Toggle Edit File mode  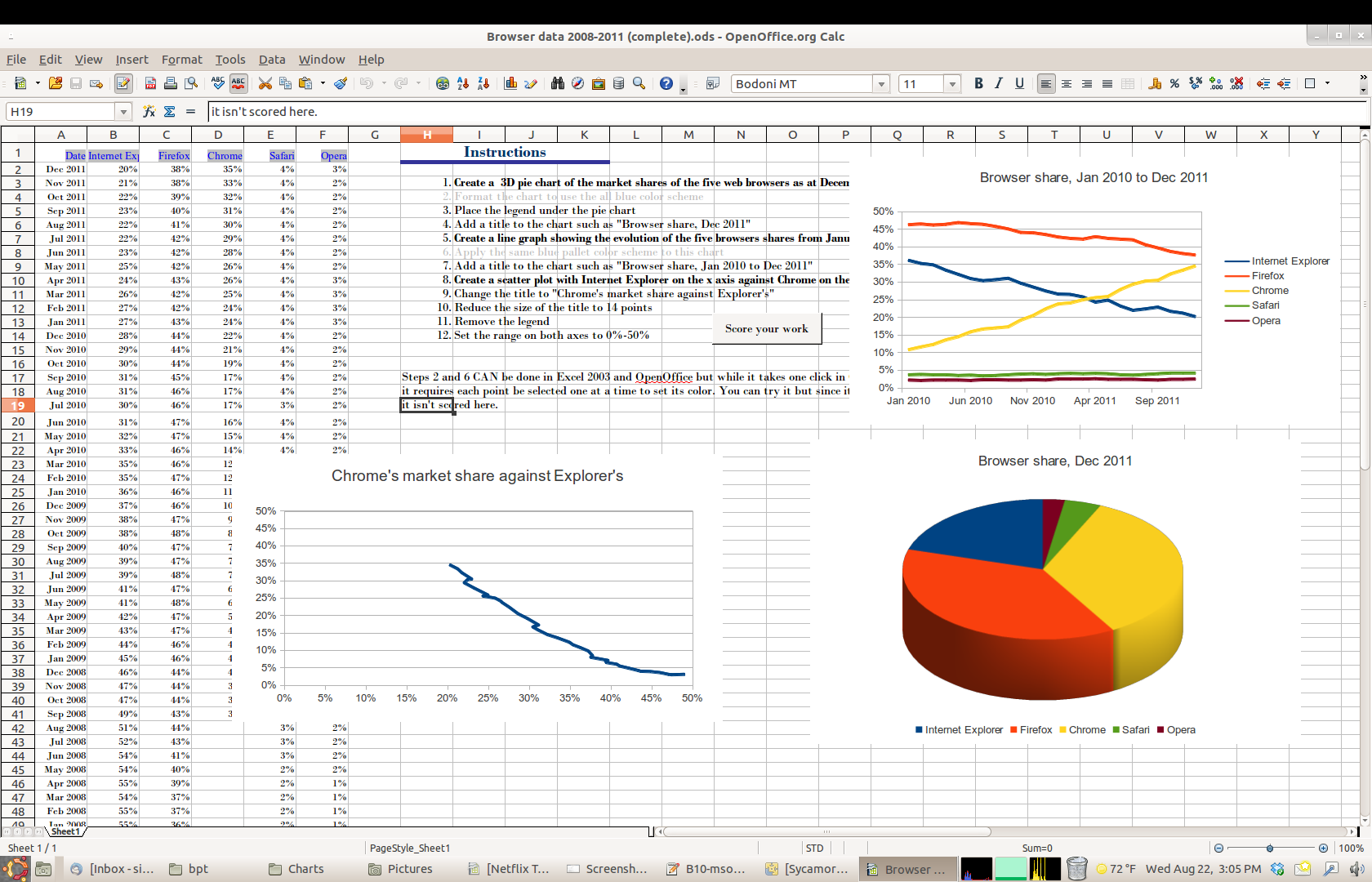coord(123,83)
